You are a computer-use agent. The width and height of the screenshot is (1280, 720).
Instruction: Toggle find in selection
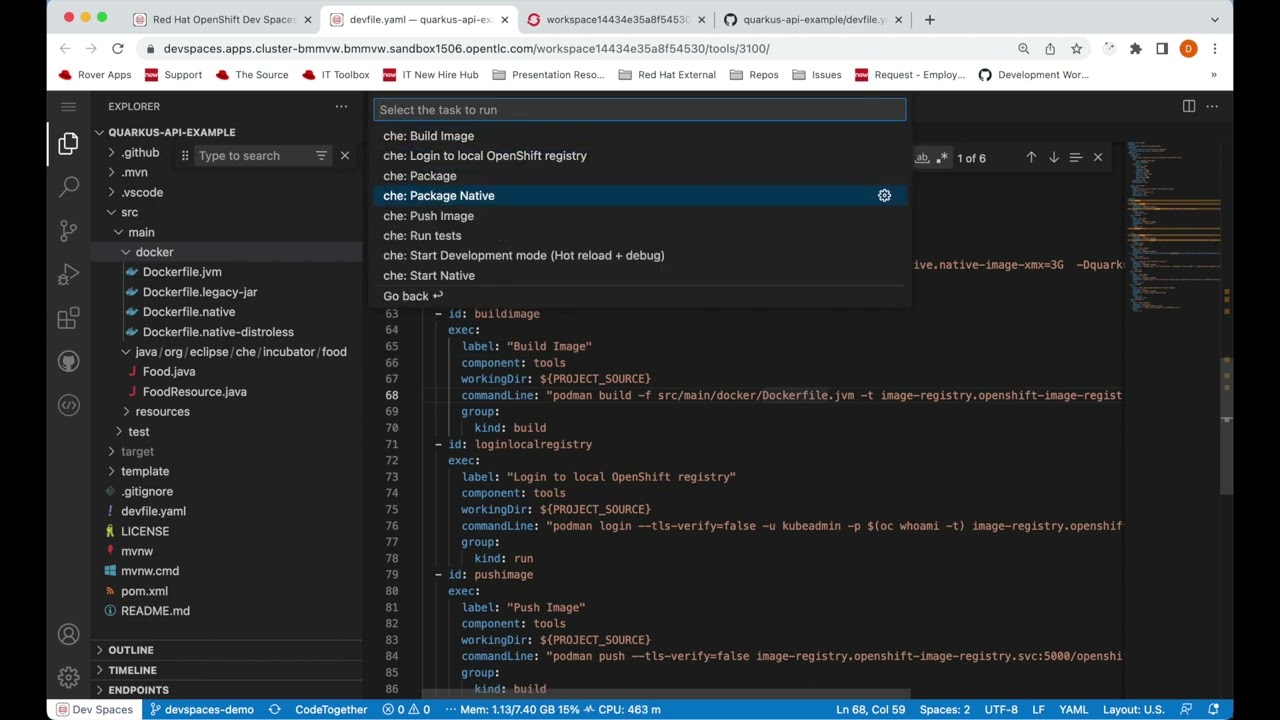point(1075,157)
